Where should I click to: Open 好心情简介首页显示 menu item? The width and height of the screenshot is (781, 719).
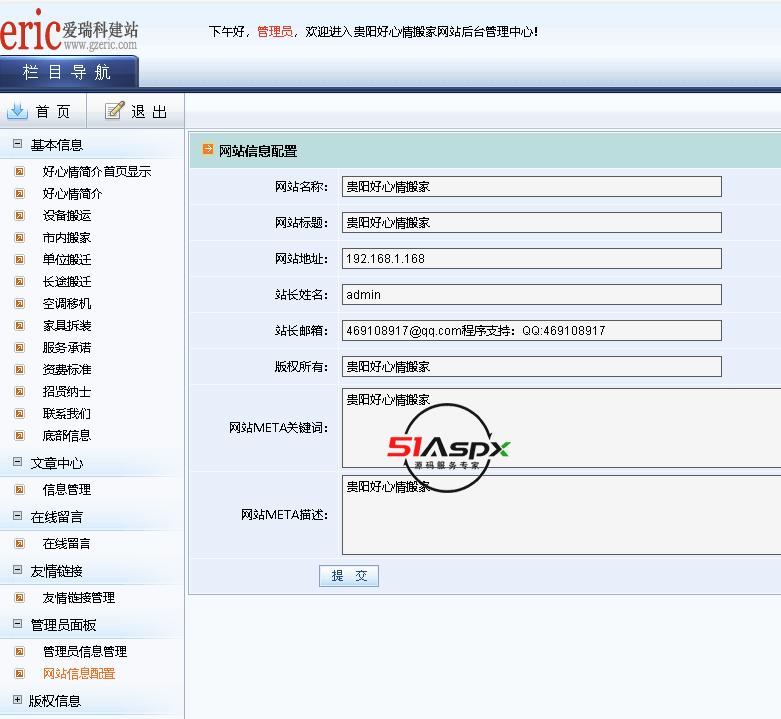click(x=97, y=172)
